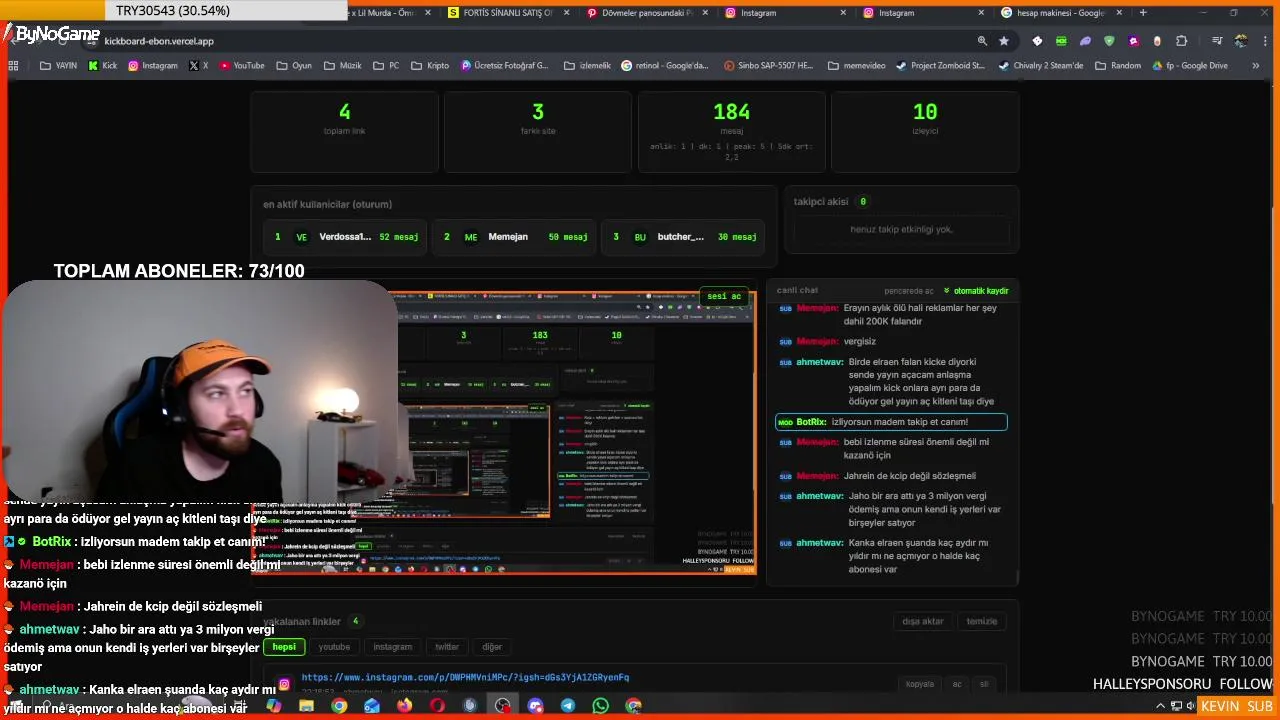The width and height of the screenshot is (1280, 720).
Task: Open the Instagram bookmark in bookmarks bar
Action: point(152,66)
